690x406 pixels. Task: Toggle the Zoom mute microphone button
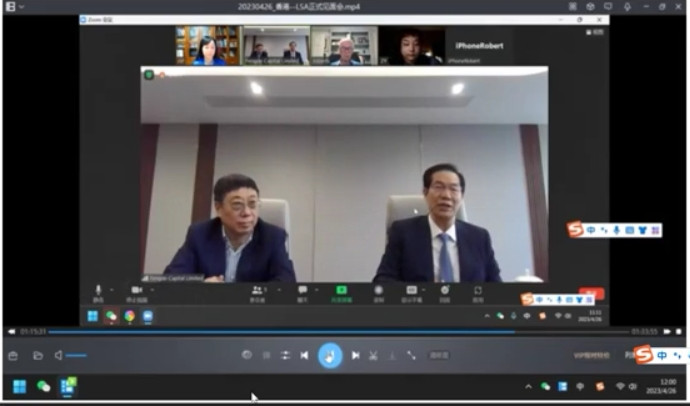pyautogui.click(x=98, y=293)
